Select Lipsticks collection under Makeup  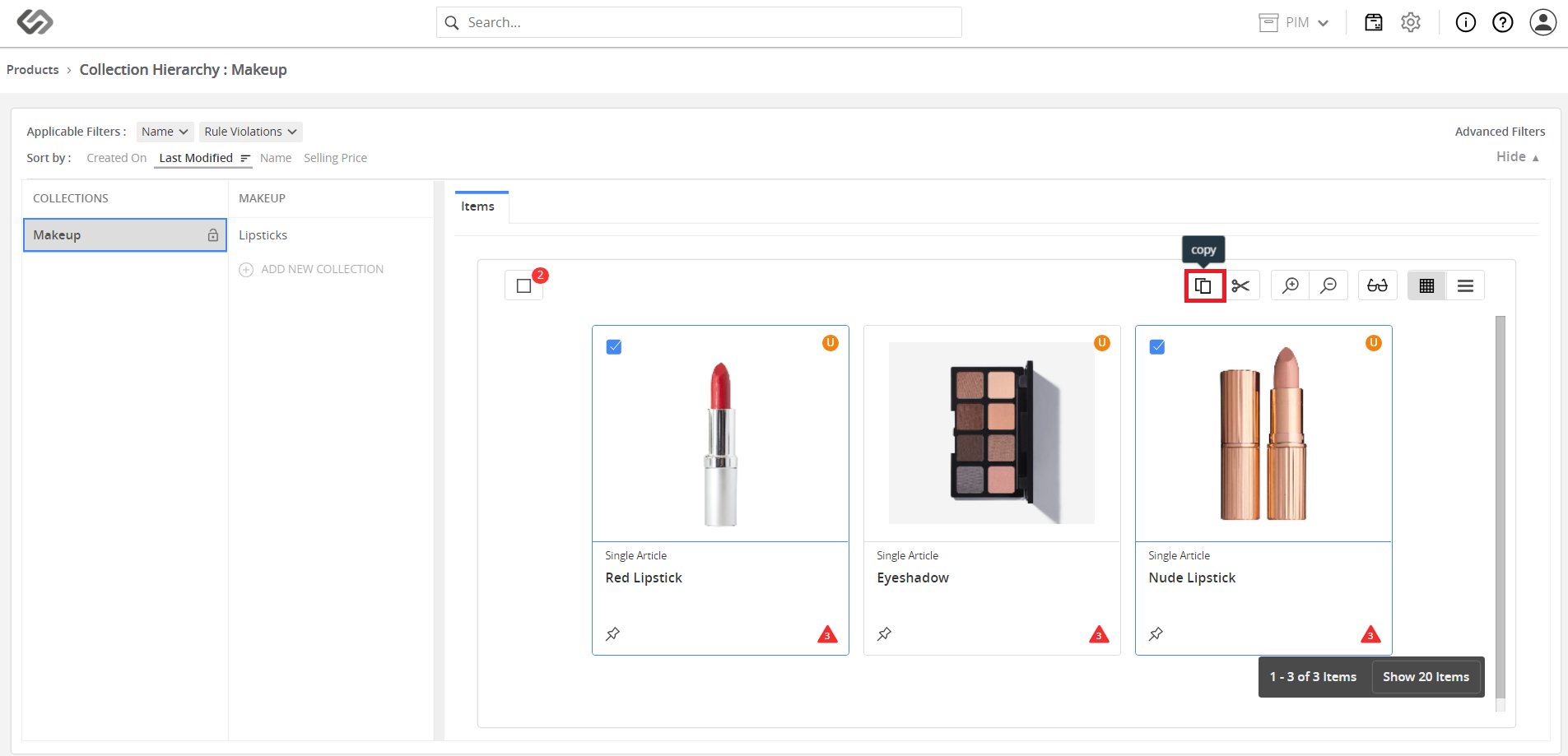263,235
